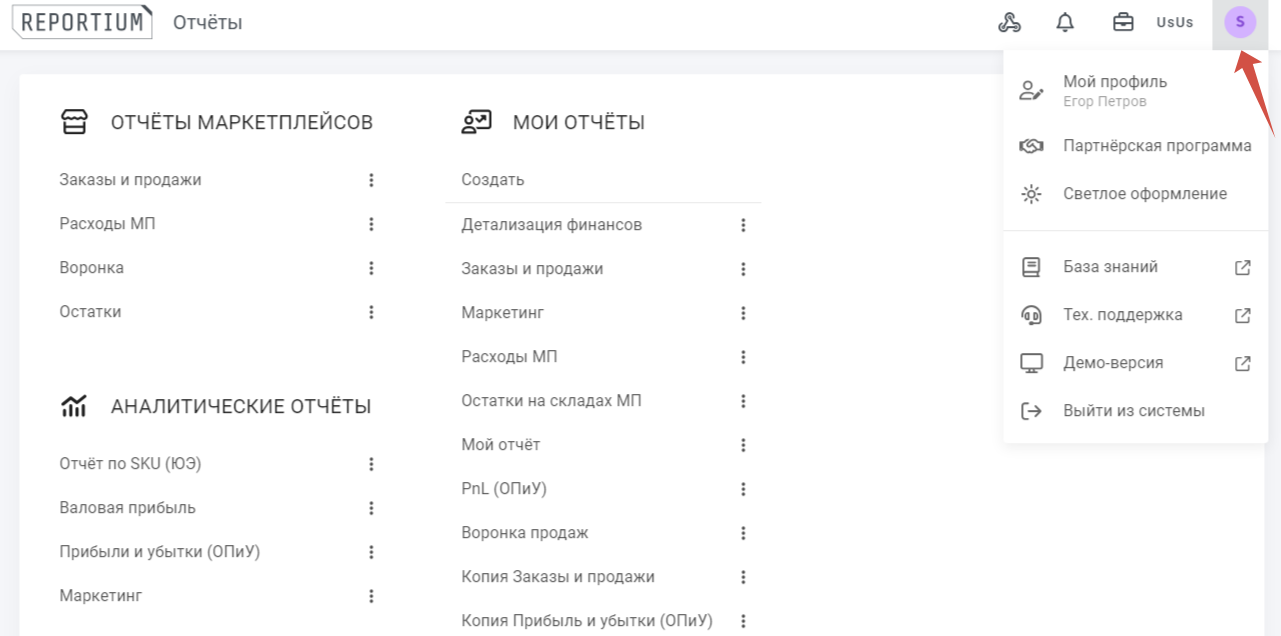Click Создать under Мои отчёты
Viewport: 1281px width, 636px height.
click(493, 180)
